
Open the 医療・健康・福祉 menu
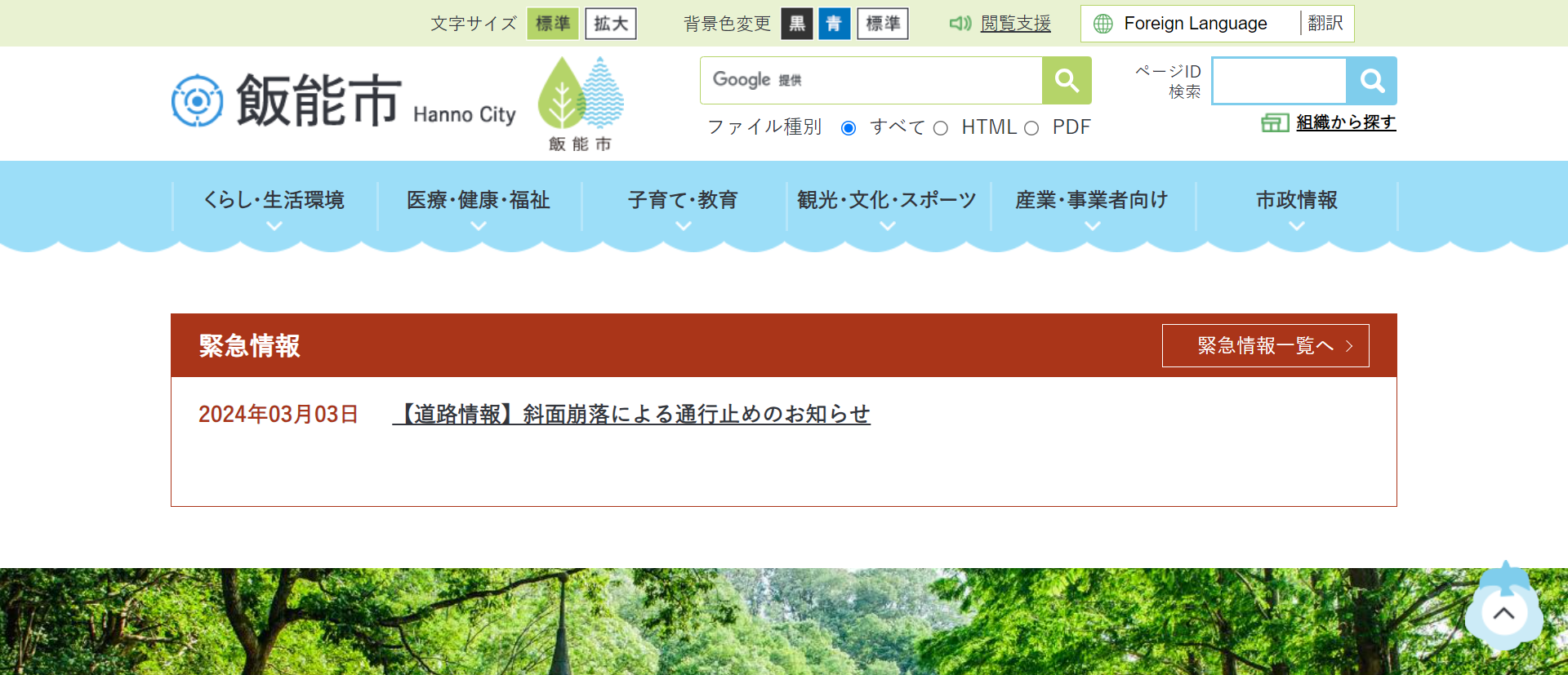(x=479, y=200)
